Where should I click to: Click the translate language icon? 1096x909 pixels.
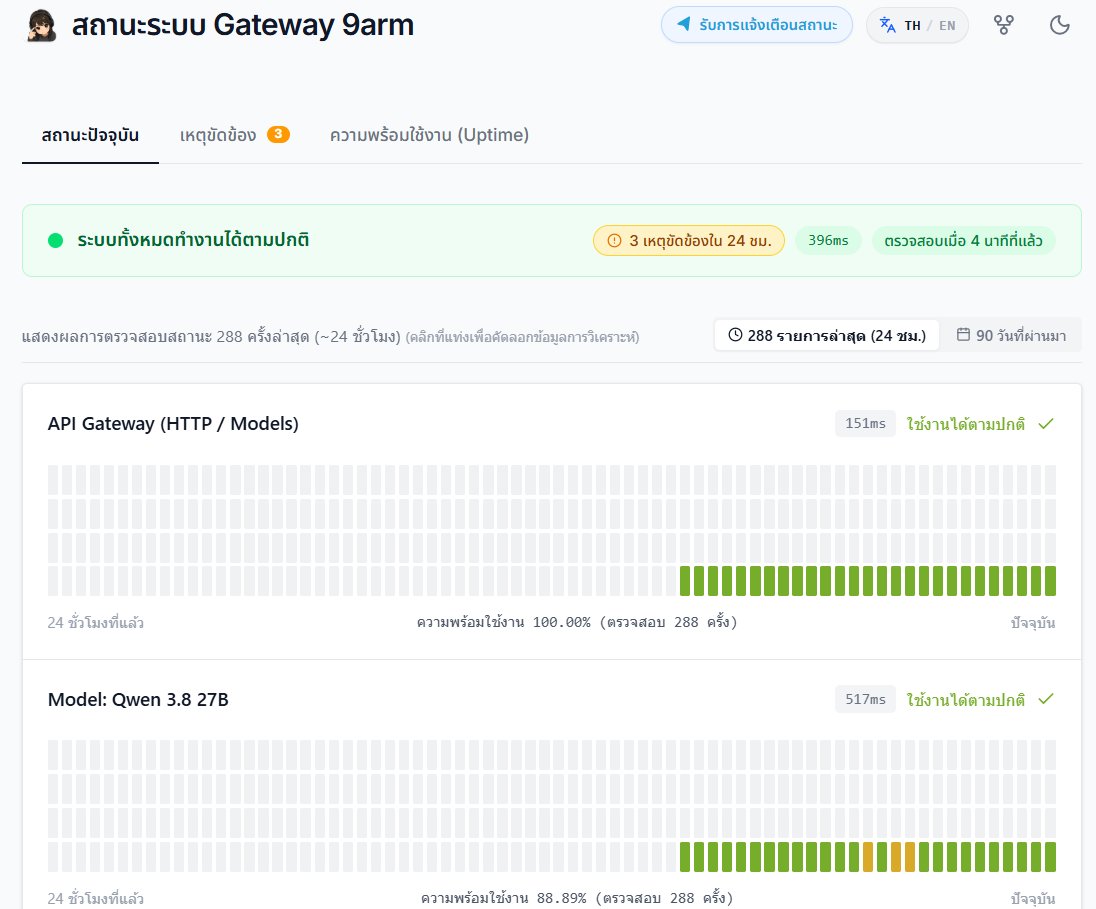[888, 25]
